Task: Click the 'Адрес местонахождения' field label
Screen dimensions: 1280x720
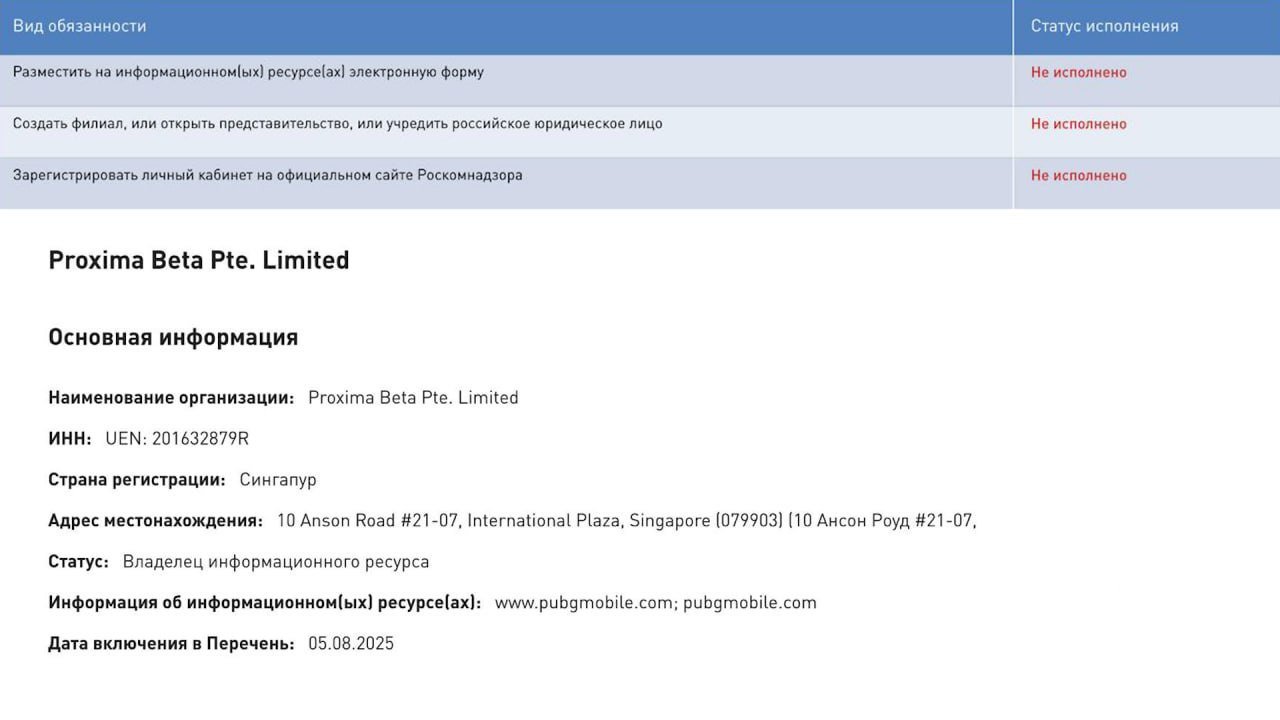Action: [155, 521]
